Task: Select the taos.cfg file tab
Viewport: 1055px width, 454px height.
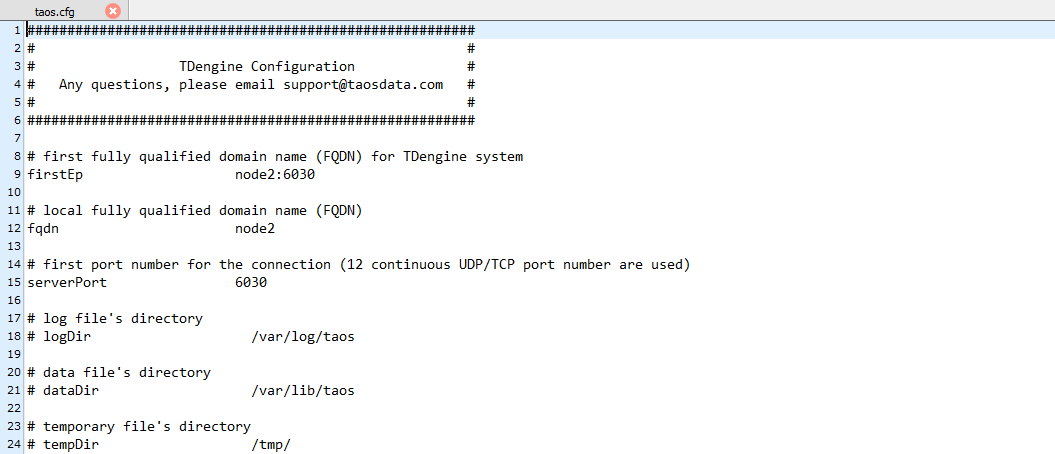Action: [x=55, y=11]
